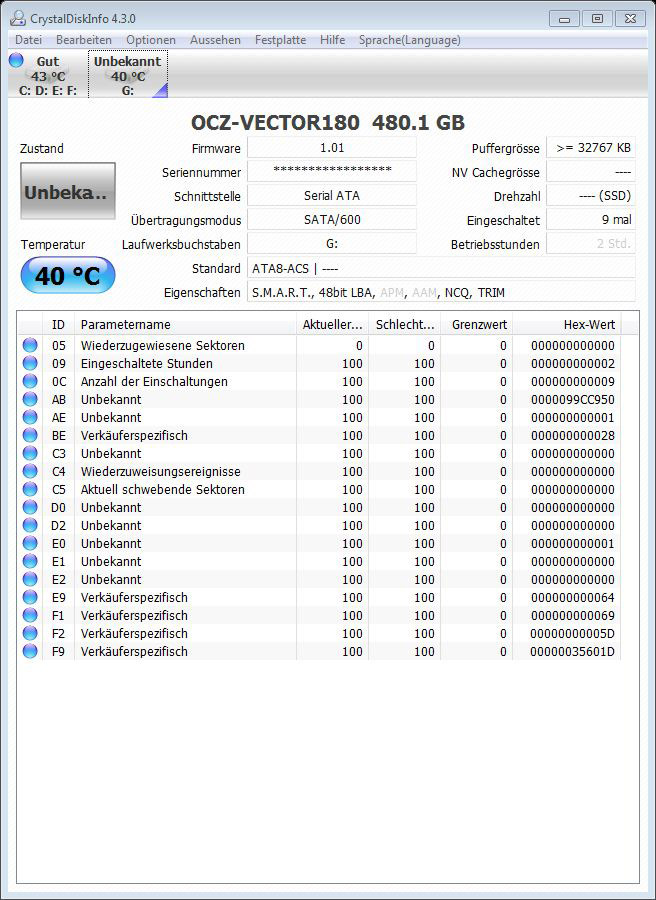
Task: Click hex value 000000000064
Action: pyautogui.click(x=572, y=598)
